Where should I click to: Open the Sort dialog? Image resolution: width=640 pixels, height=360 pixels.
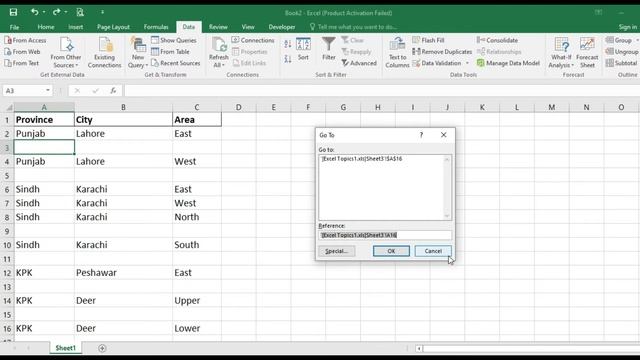tap(303, 49)
